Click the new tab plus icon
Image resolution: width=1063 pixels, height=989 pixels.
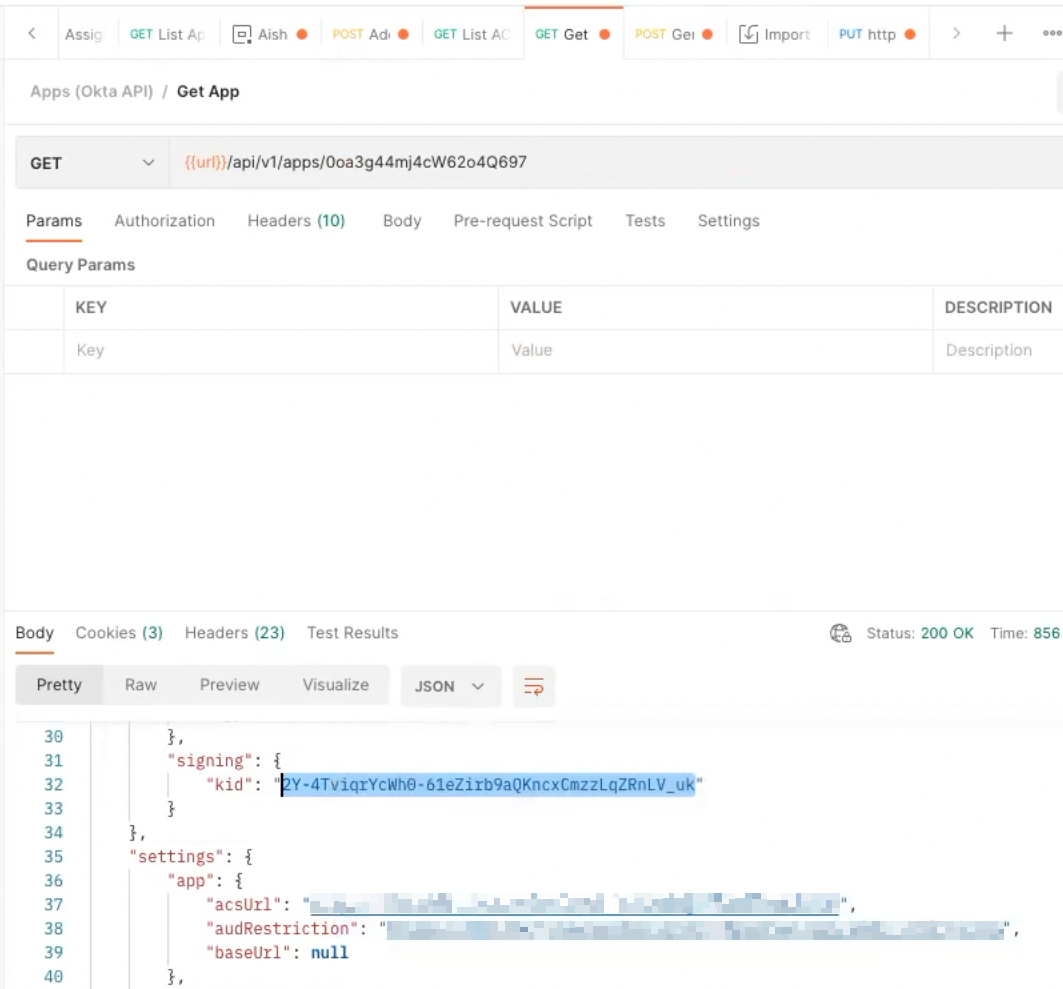coord(1004,33)
